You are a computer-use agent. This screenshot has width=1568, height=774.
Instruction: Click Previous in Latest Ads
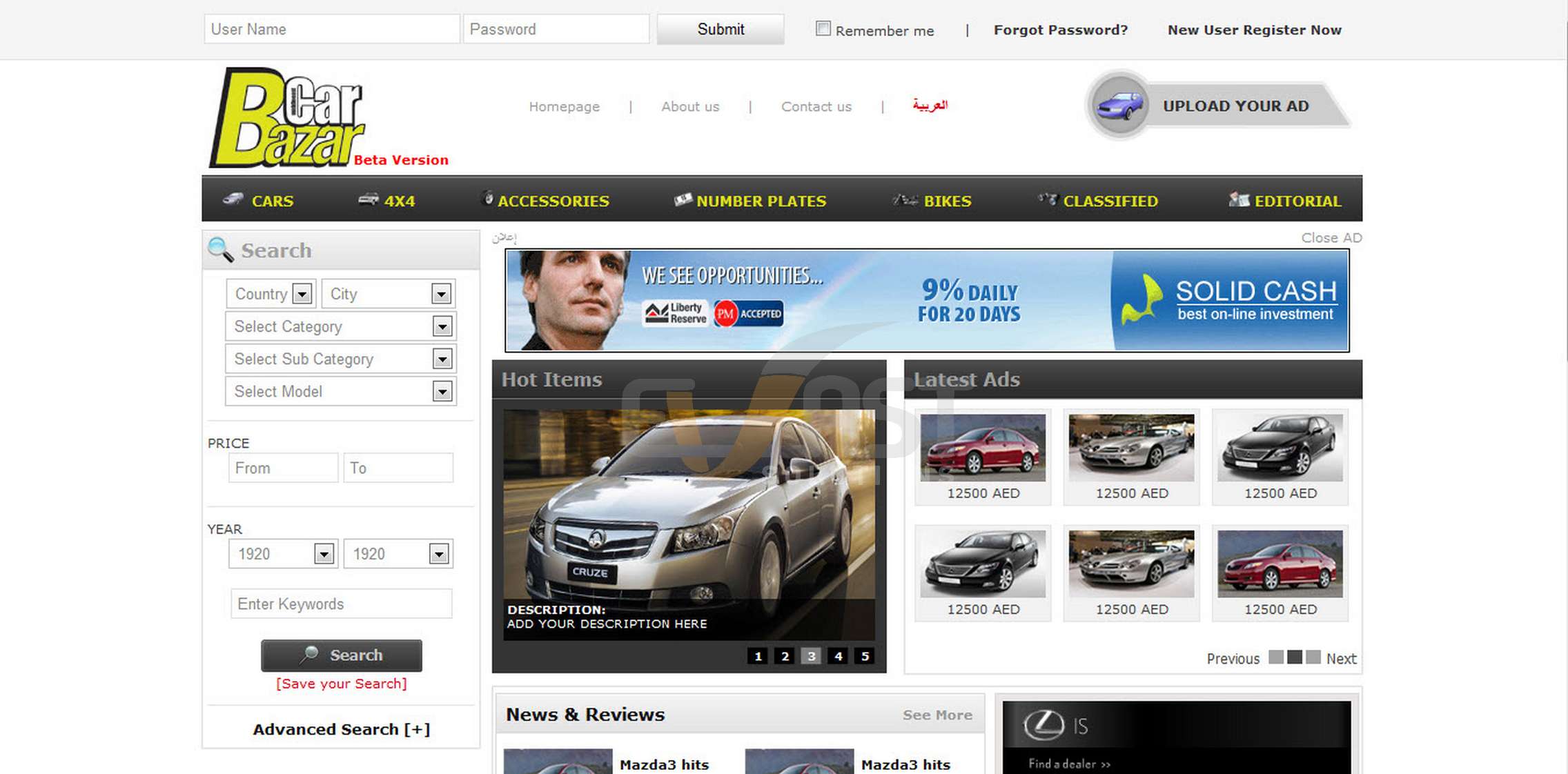(x=1233, y=659)
